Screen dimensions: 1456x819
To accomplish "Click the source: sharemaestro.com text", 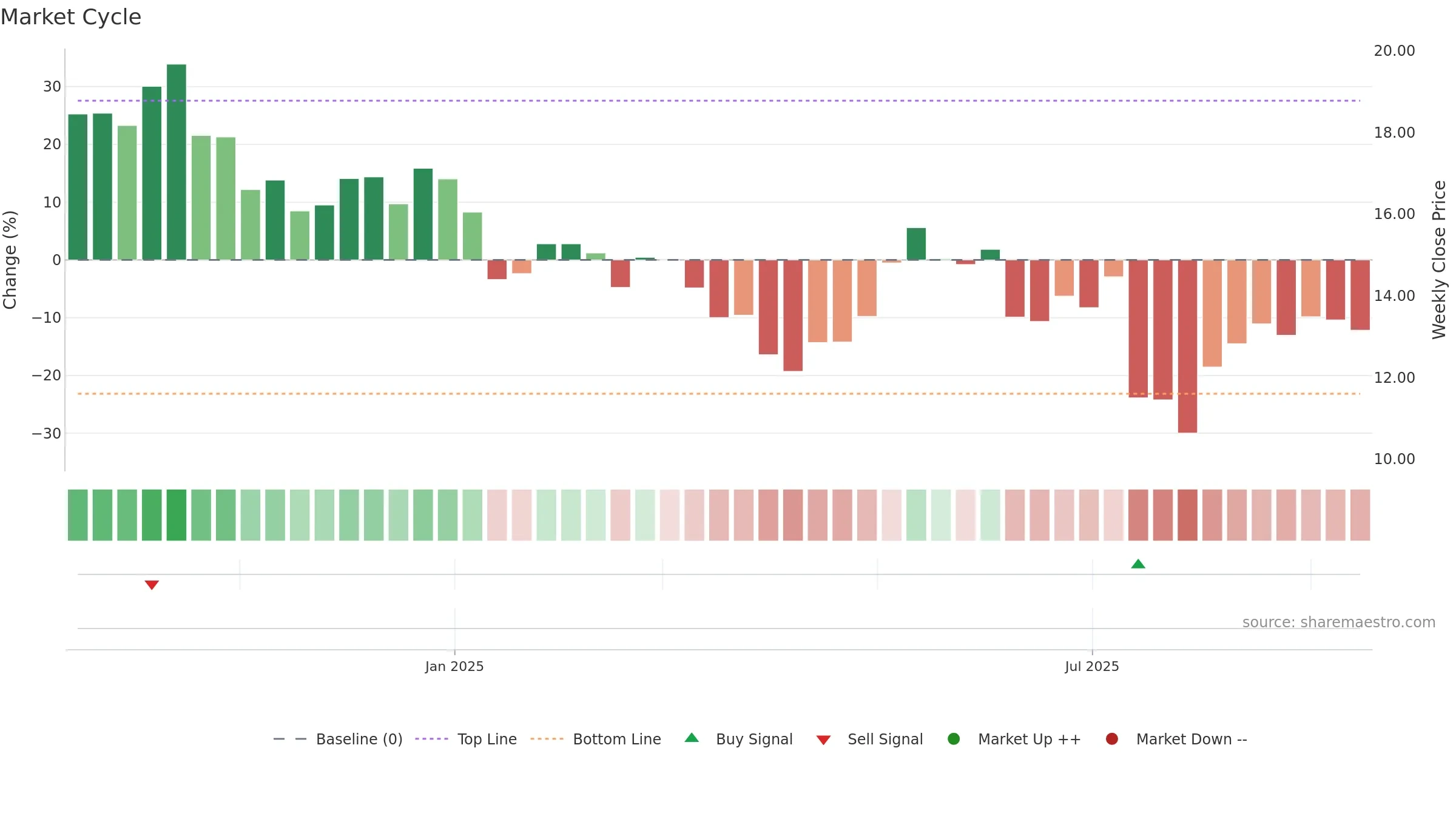I will (x=1339, y=622).
